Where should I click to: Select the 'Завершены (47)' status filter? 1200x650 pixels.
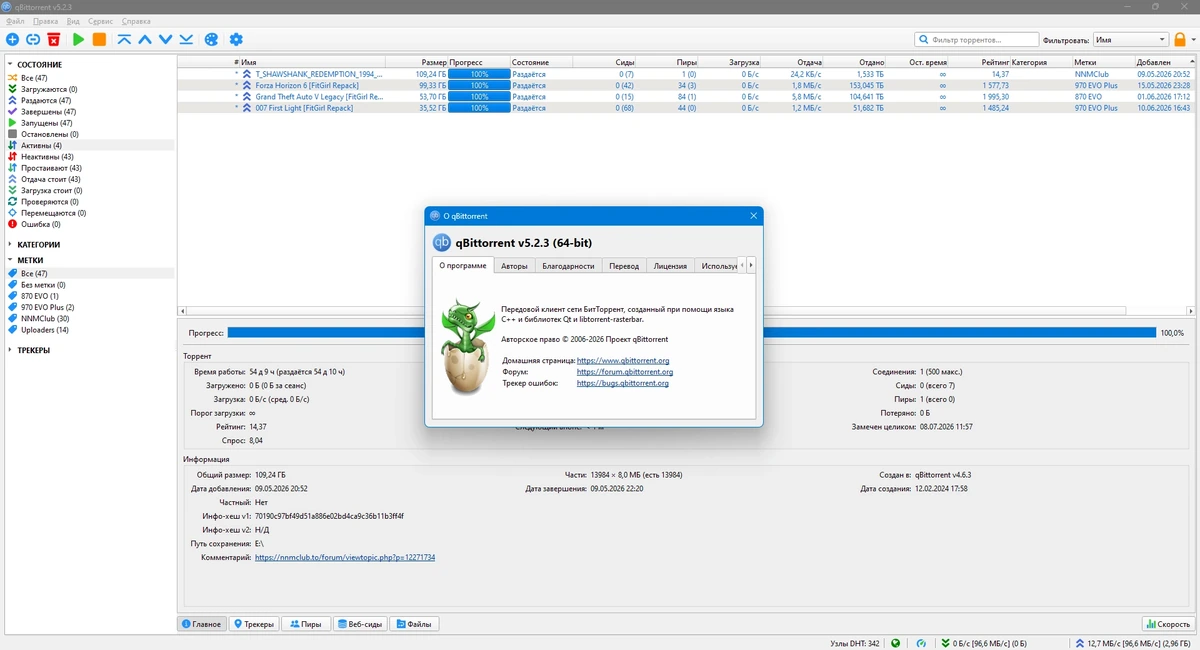[48, 111]
